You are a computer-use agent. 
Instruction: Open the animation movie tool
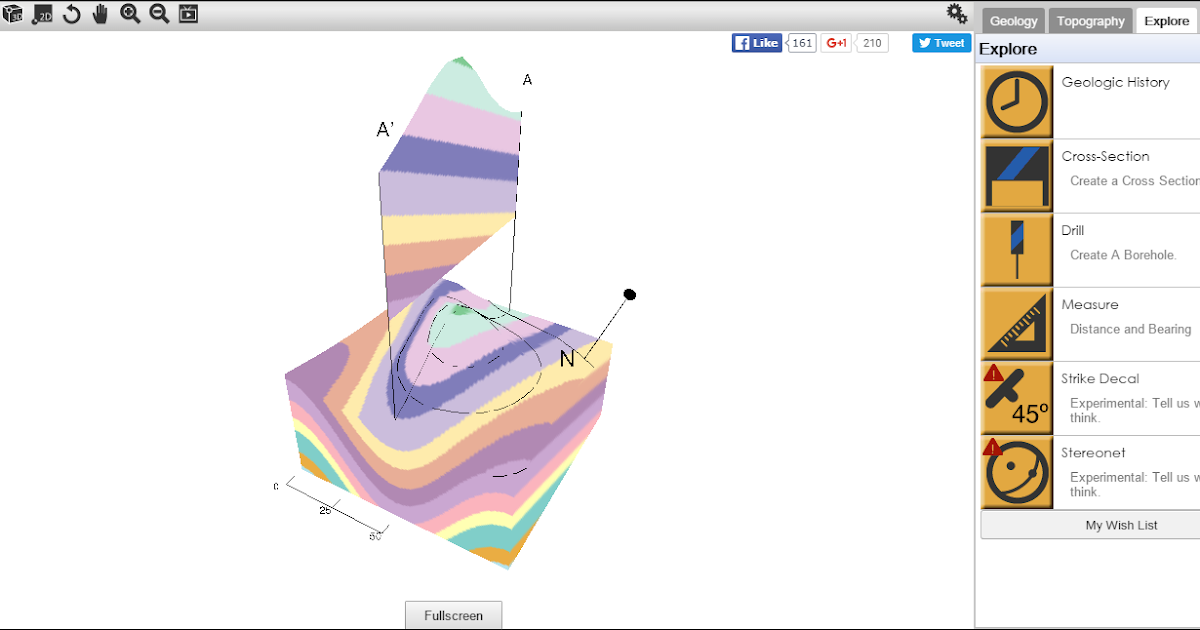coord(188,14)
